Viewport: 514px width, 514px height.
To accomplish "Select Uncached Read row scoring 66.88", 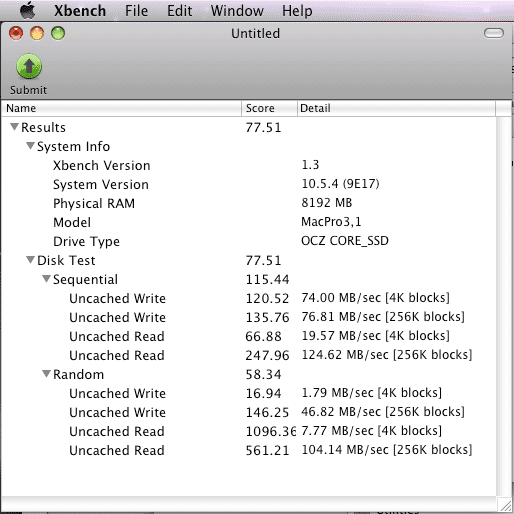I will 249,336.
